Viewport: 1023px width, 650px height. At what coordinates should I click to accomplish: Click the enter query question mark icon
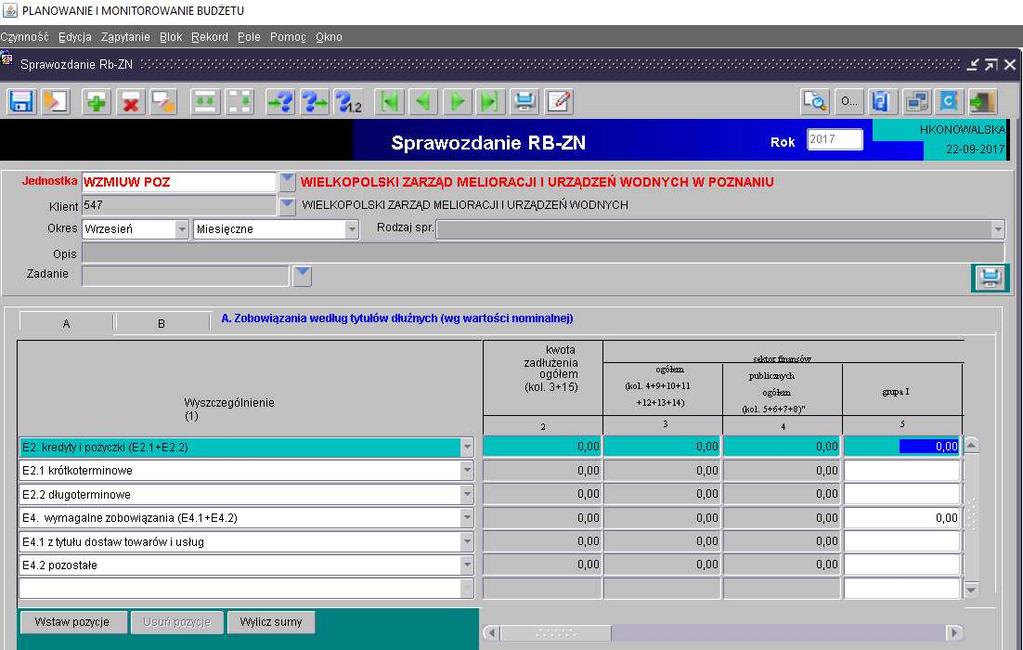click(281, 102)
